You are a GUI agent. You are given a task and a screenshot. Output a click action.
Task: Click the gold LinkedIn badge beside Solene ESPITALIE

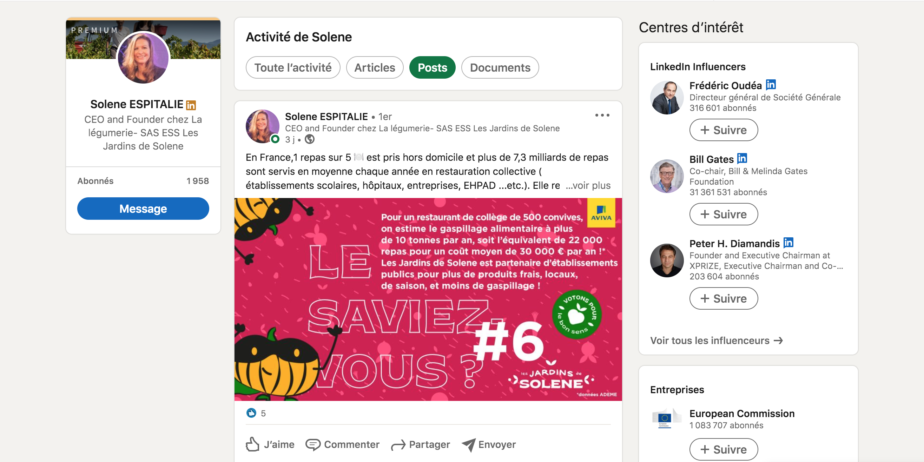point(191,105)
